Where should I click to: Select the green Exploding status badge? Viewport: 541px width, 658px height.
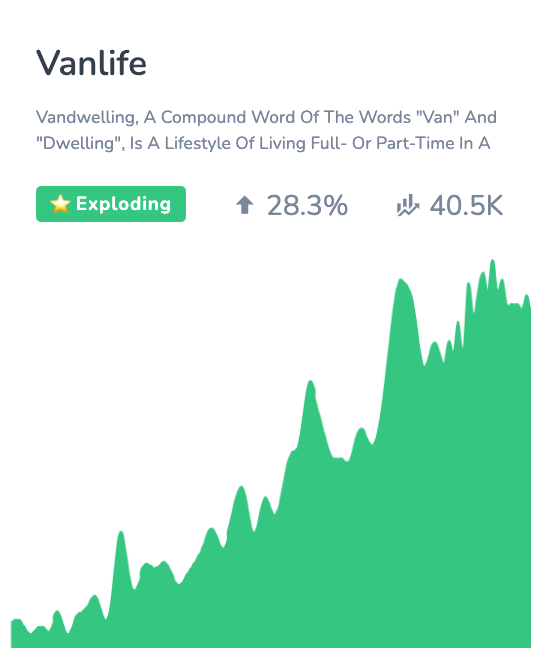tap(111, 204)
